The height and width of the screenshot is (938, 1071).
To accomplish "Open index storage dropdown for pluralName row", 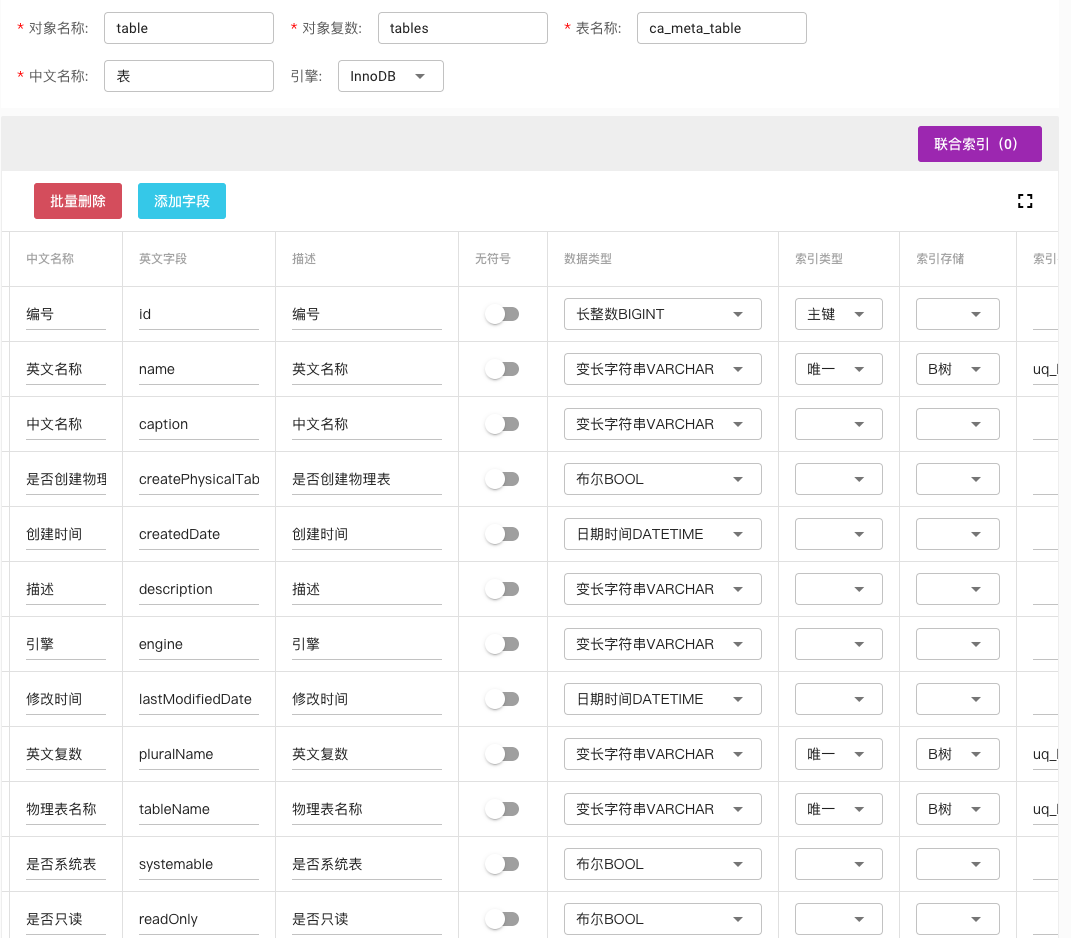I will point(958,754).
